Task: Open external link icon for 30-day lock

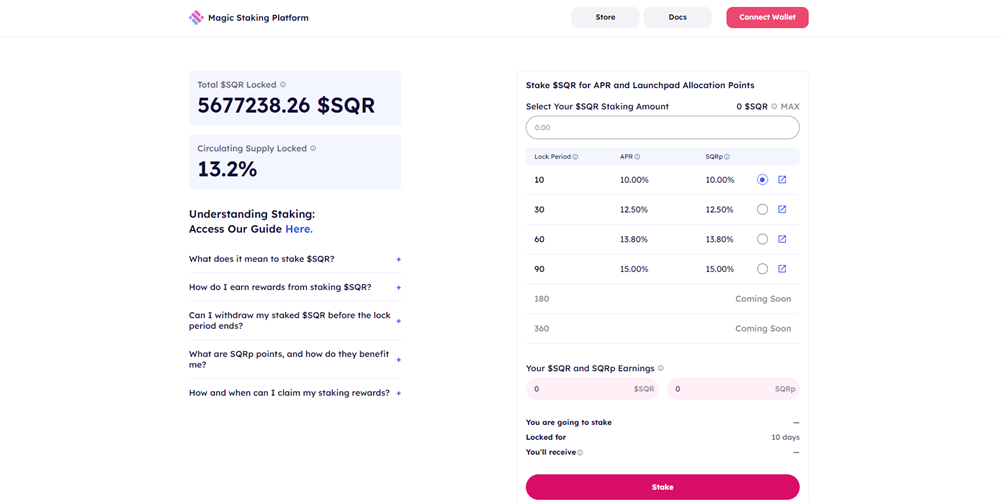Action: (782, 210)
